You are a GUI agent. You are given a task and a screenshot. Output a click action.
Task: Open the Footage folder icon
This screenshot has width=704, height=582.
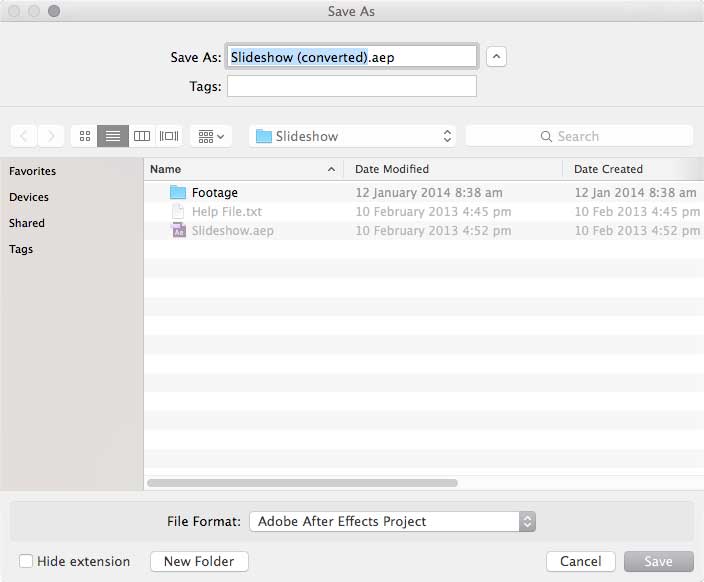coord(178,193)
